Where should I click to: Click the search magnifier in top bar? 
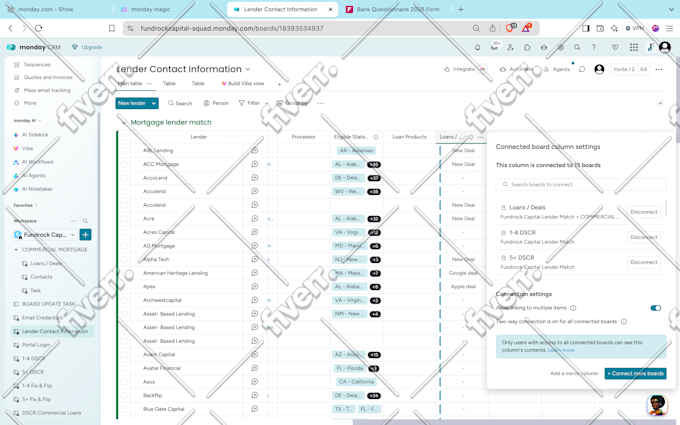tap(577, 47)
